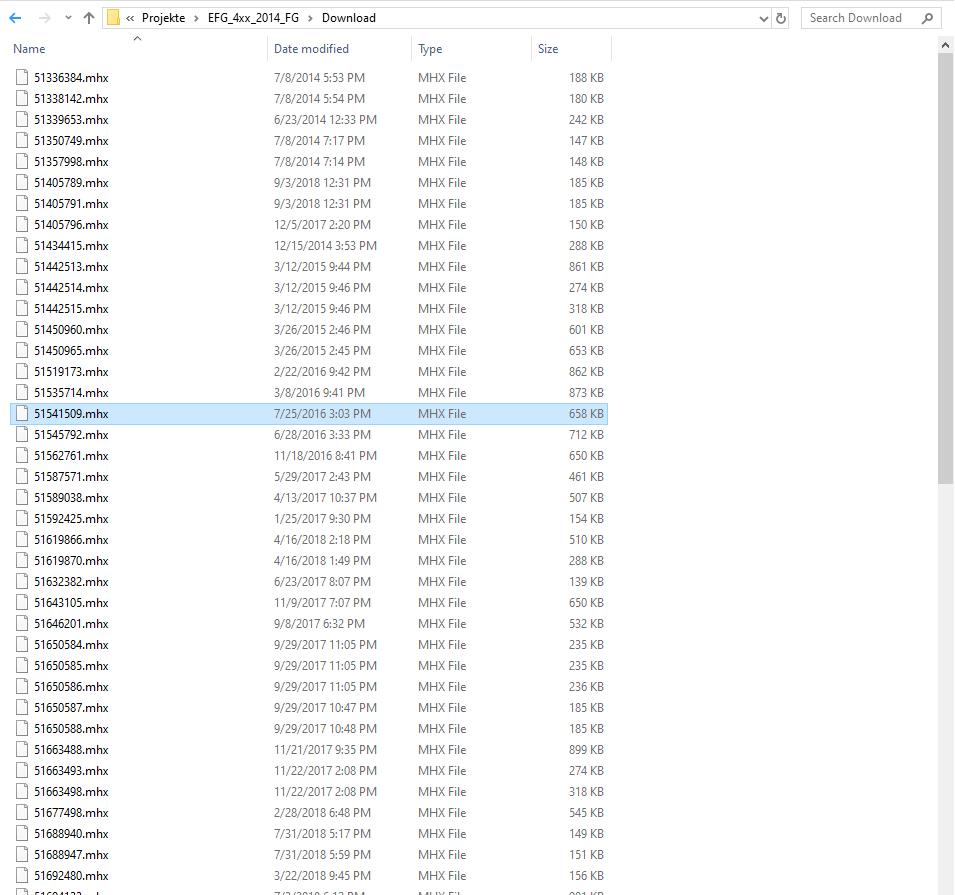The width and height of the screenshot is (955, 895).
Task: Open the recent locations dropdown arrow
Action: click(x=68, y=18)
